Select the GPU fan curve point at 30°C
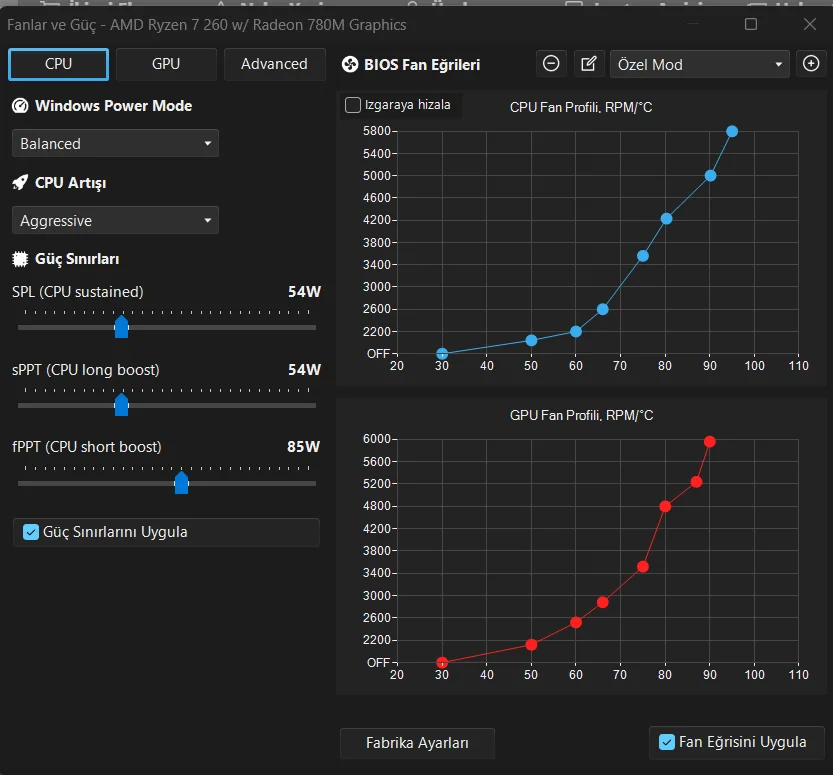The height and width of the screenshot is (775, 833). pyautogui.click(x=442, y=662)
